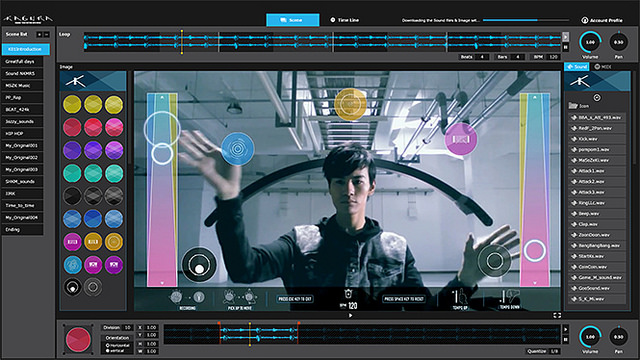Image resolution: width=640 pixels, height=360 pixels.
Task: Click the BPM value field
Action: tap(553, 57)
